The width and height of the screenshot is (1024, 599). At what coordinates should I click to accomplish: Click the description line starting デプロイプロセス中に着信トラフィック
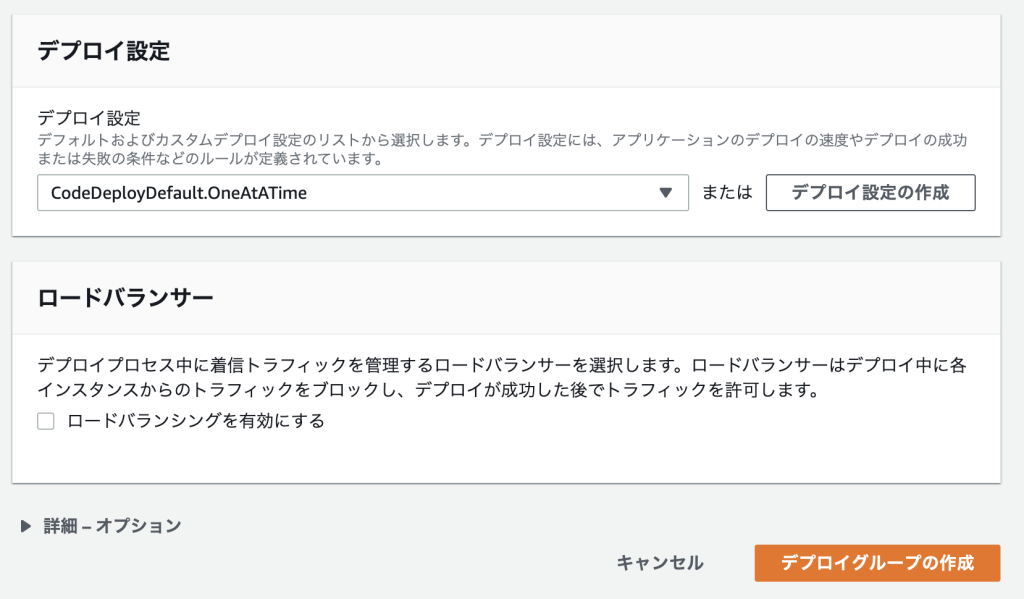click(500, 364)
